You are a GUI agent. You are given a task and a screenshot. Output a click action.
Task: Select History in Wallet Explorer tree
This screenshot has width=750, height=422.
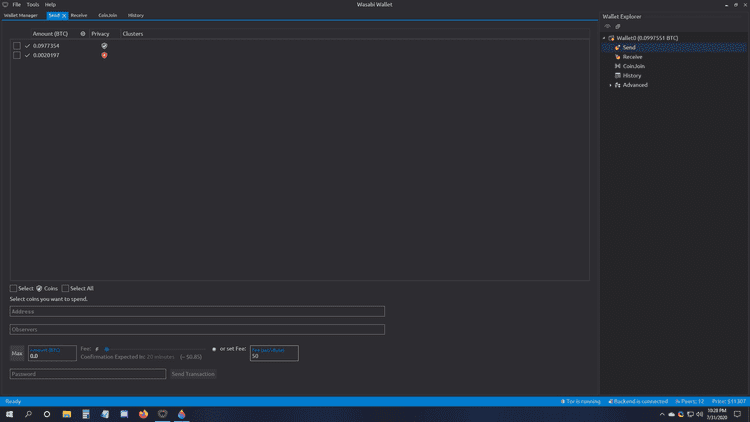click(632, 76)
